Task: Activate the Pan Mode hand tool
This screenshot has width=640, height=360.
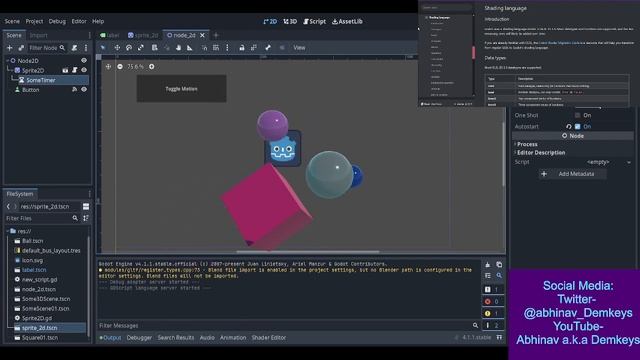Action: [178, 48]
